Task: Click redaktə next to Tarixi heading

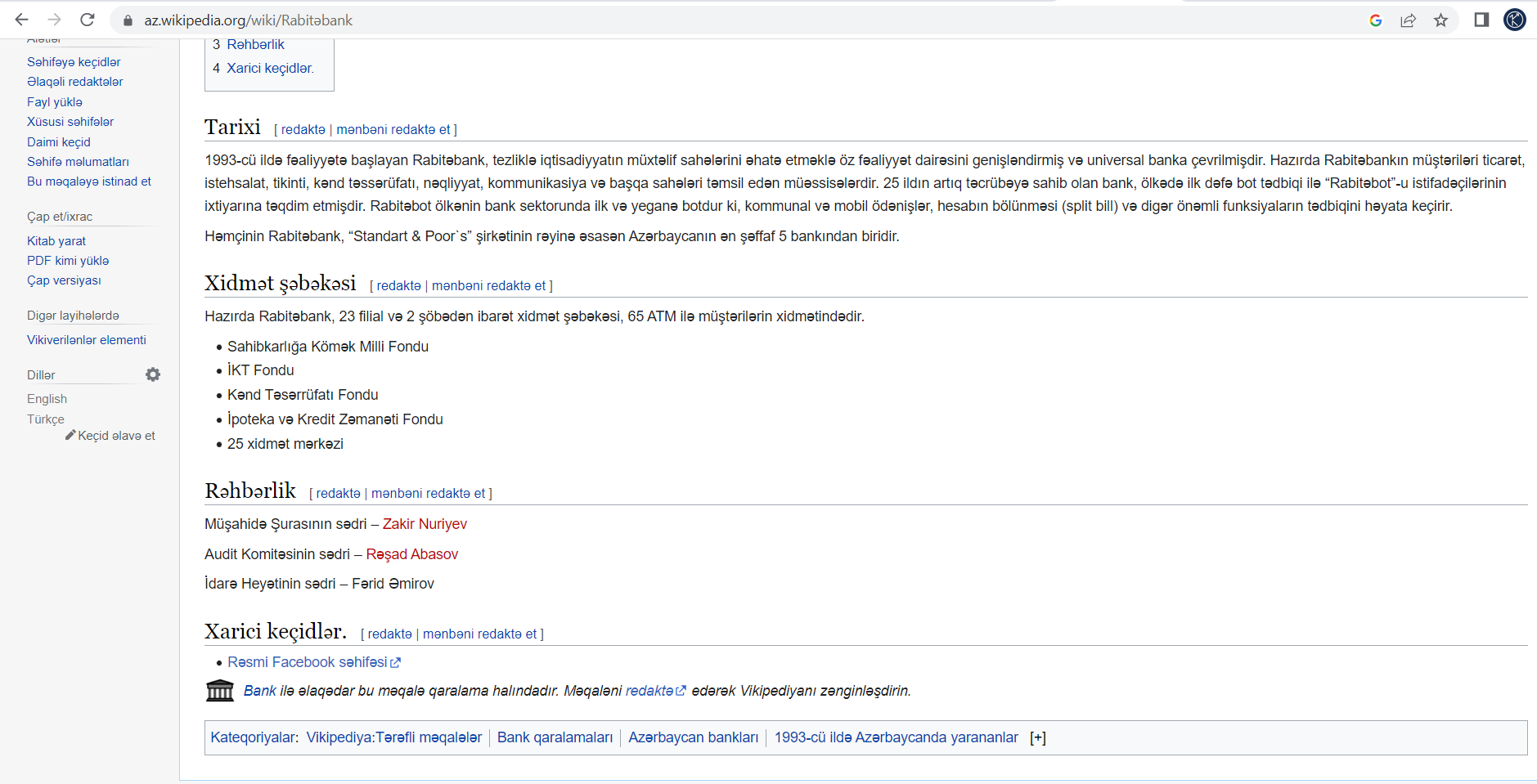Action: pos(303,129)
